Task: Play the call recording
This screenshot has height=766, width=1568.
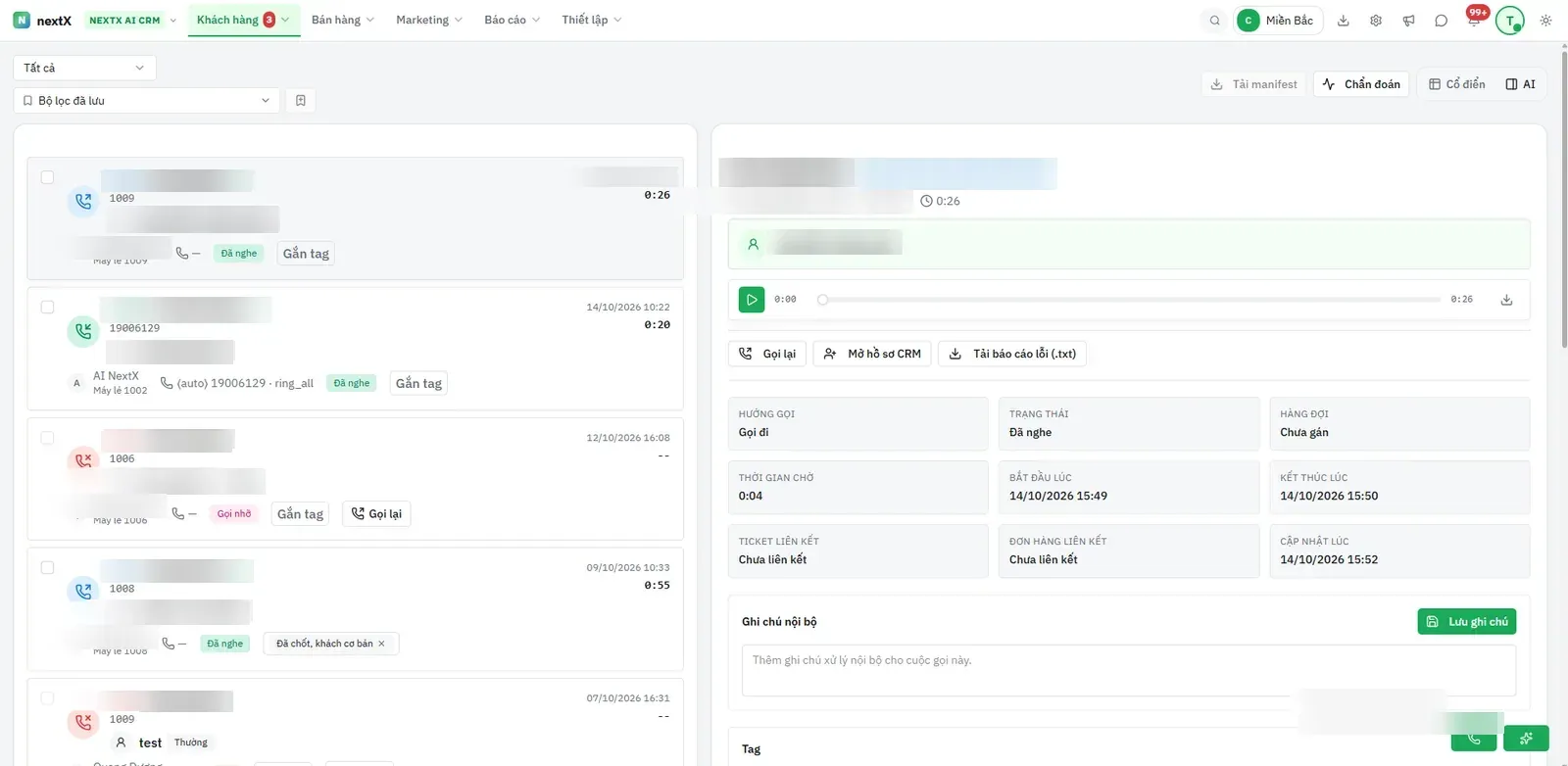Action: point(752,300)
